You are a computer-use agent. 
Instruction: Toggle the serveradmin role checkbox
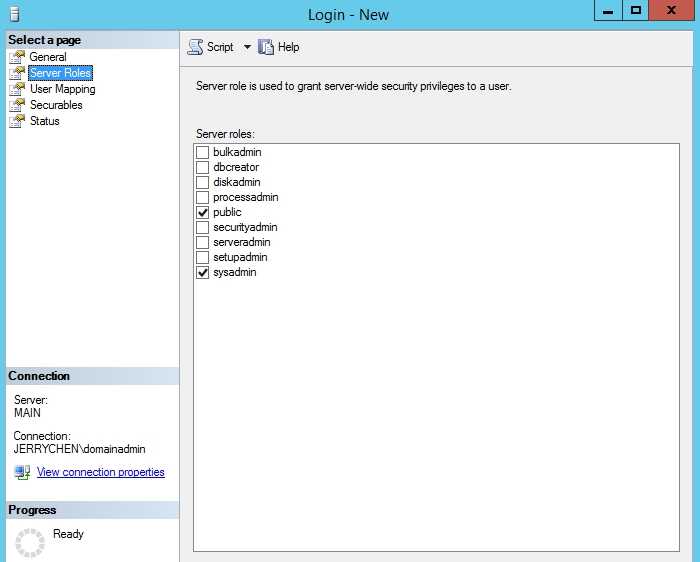203,242
